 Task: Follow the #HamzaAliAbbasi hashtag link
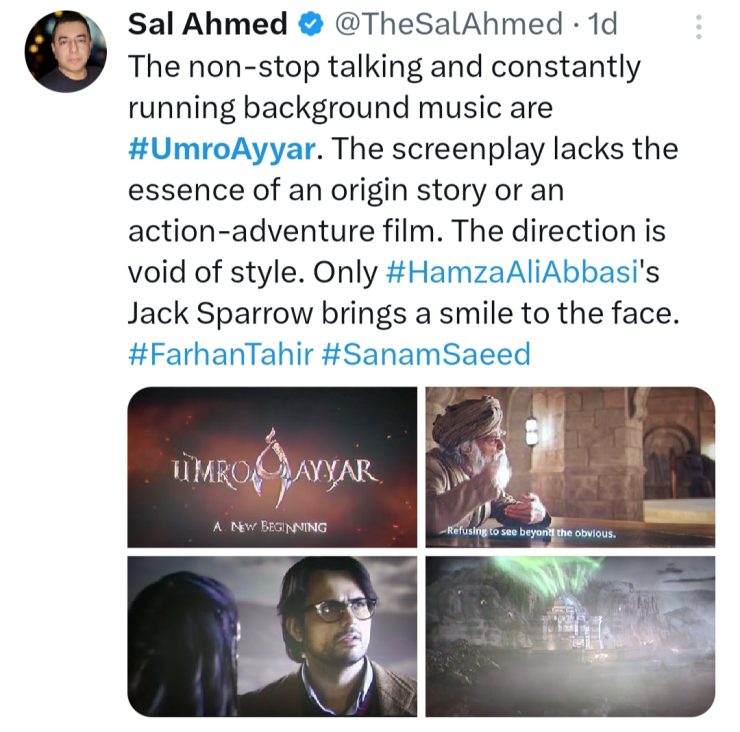(x=505, y=272)
